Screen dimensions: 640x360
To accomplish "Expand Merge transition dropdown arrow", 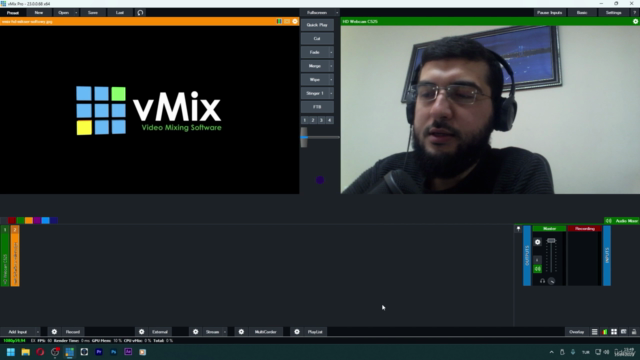I will 331,66.
